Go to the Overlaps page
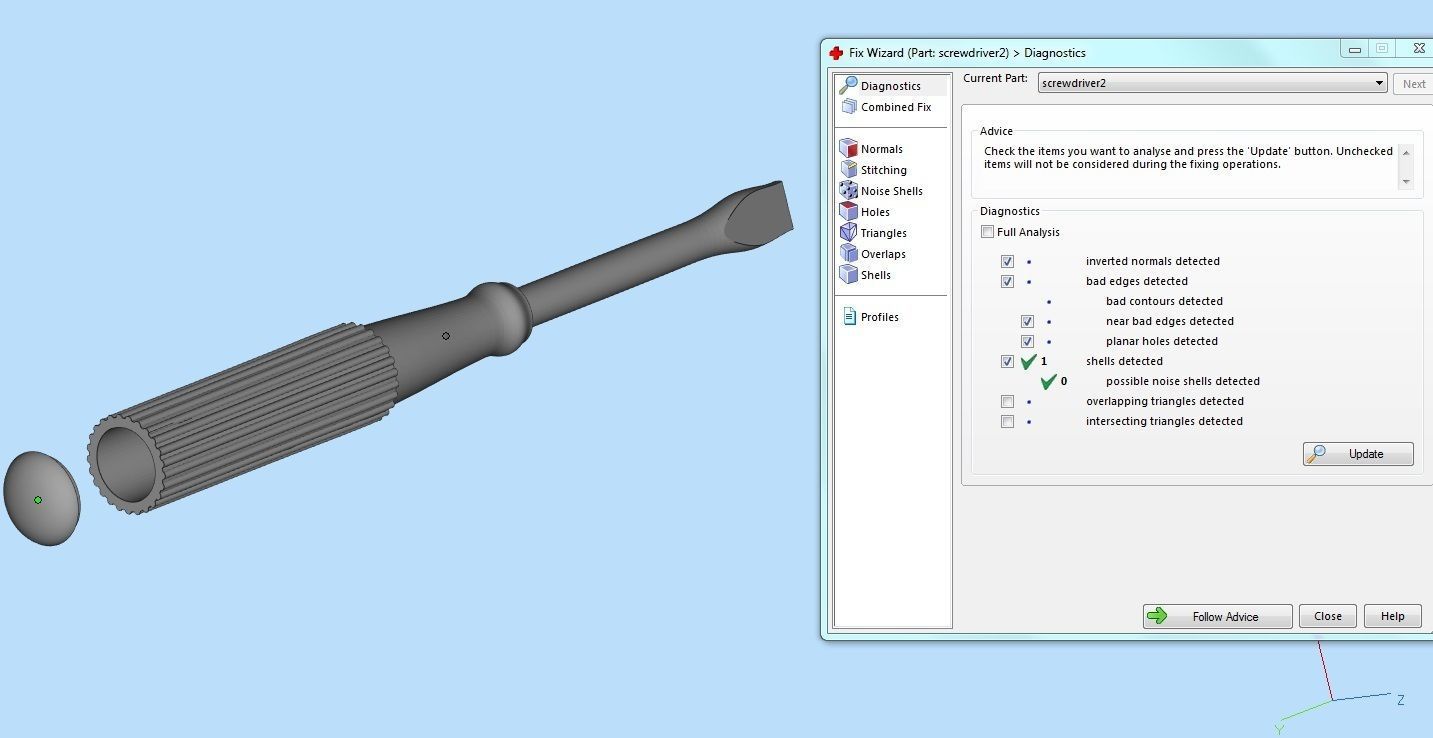The height and width of the screenshot is (738, 1433). (883, 254)
